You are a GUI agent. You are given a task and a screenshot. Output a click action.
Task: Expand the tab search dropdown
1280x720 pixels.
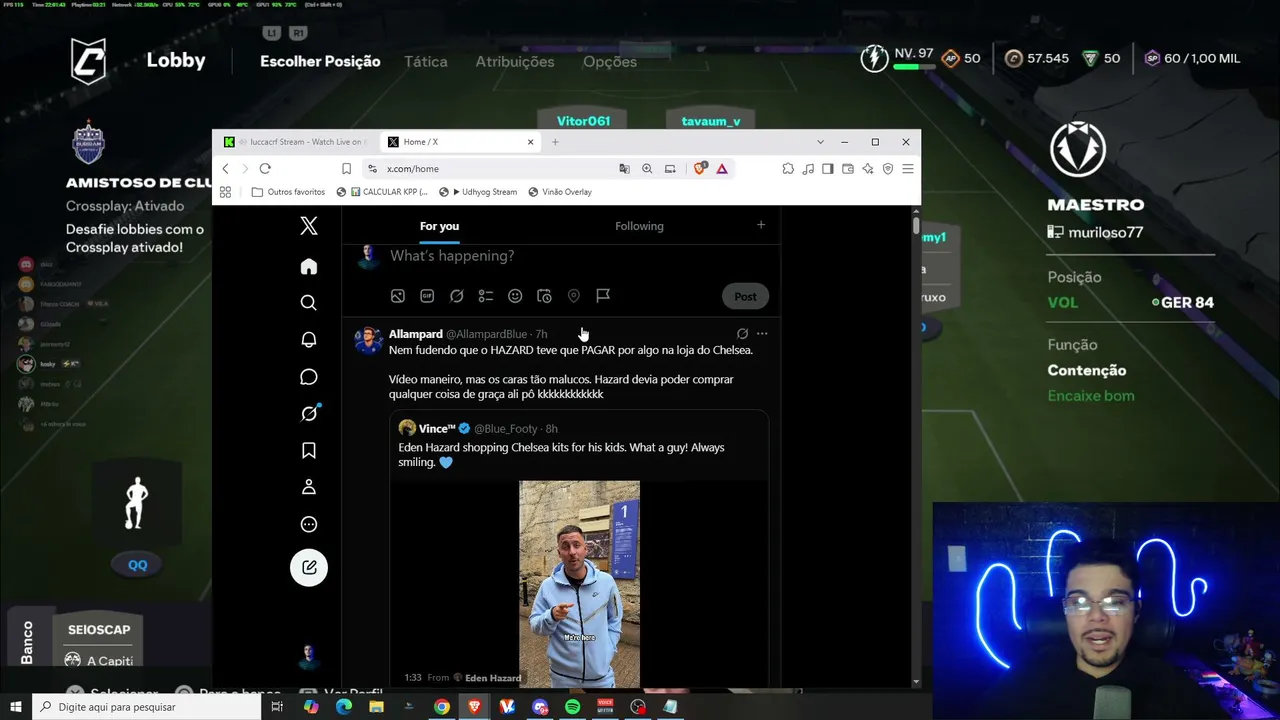click(x=821, y=142)
